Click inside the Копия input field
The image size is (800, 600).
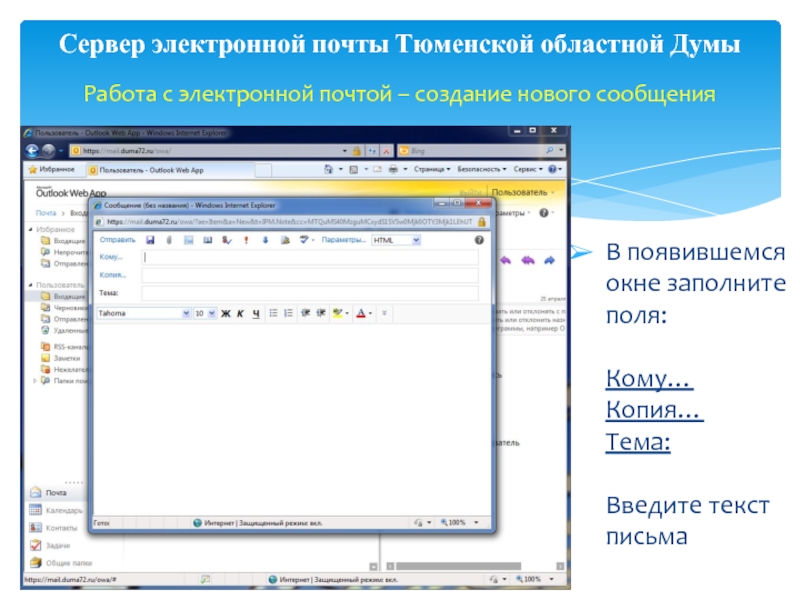pyautogui.click(x=310, y=276)
